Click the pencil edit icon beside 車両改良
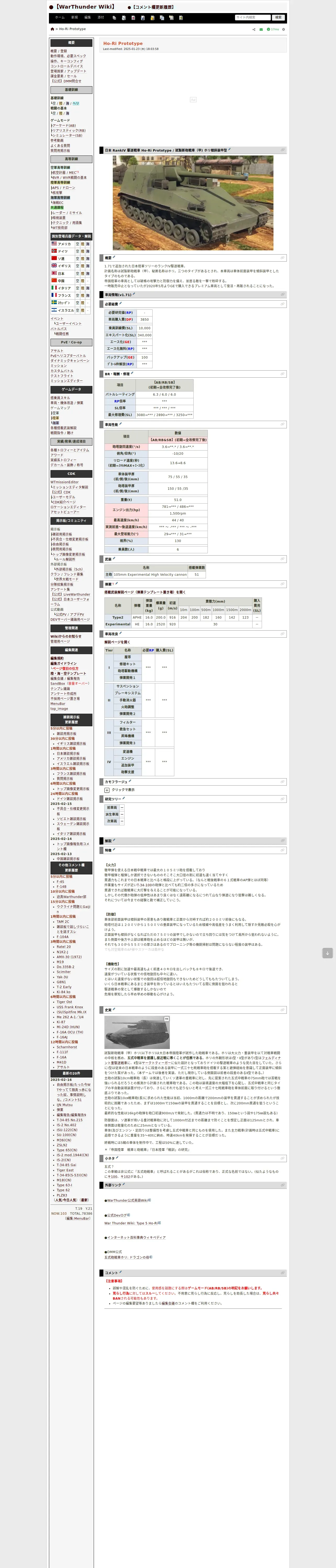Viewport: 336px width, 1568px height. click(x=120, y=633)
